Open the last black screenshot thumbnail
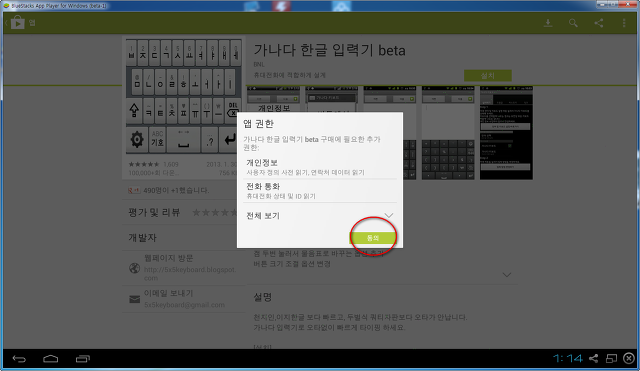 pyautogui.click(x=506, y=133)
